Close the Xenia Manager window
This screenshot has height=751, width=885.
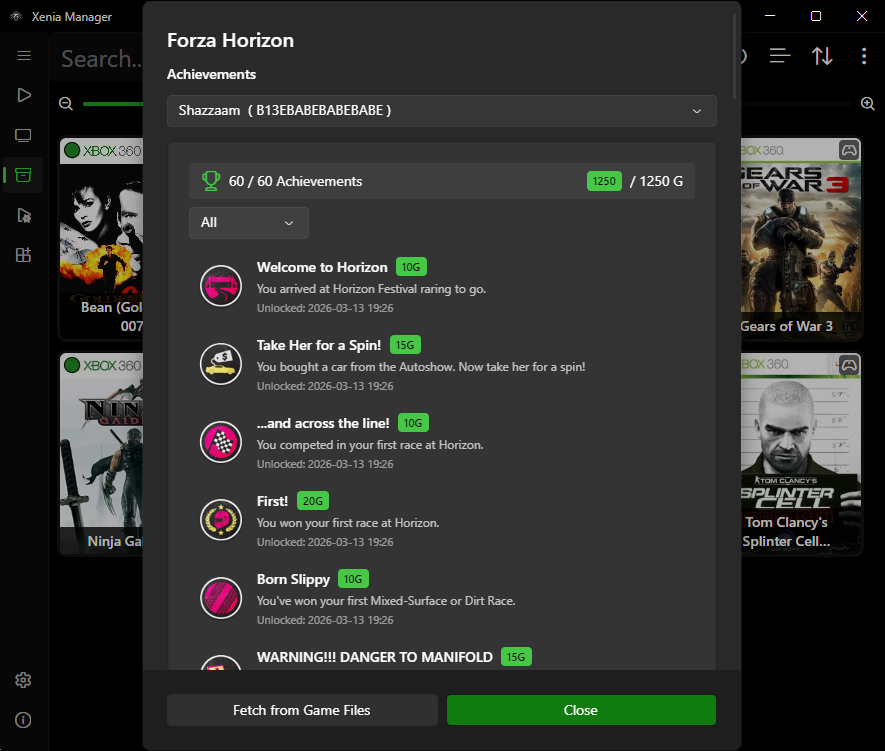(x=862, y=16)
